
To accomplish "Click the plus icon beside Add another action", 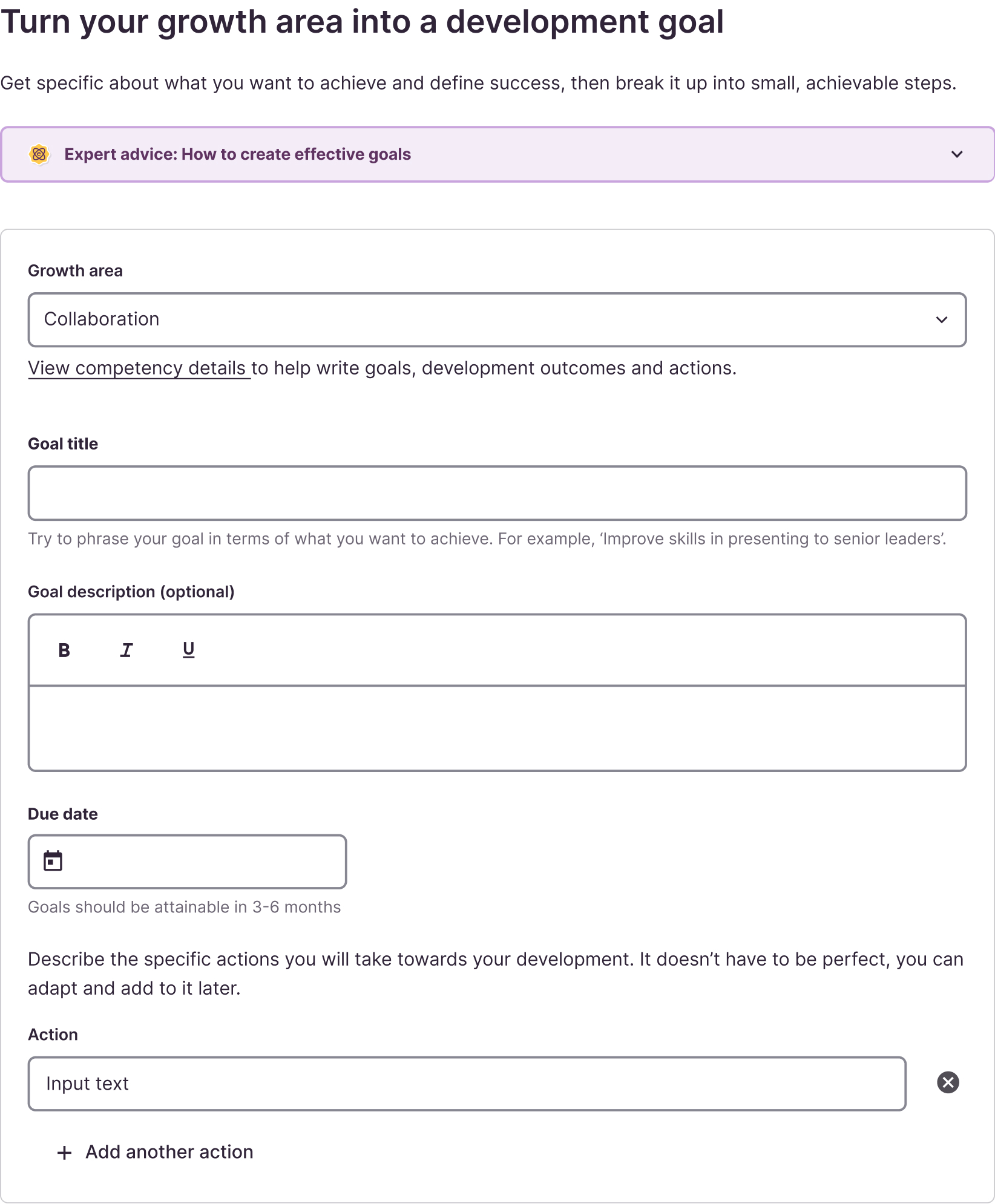I will click(x=64, y=1153).
